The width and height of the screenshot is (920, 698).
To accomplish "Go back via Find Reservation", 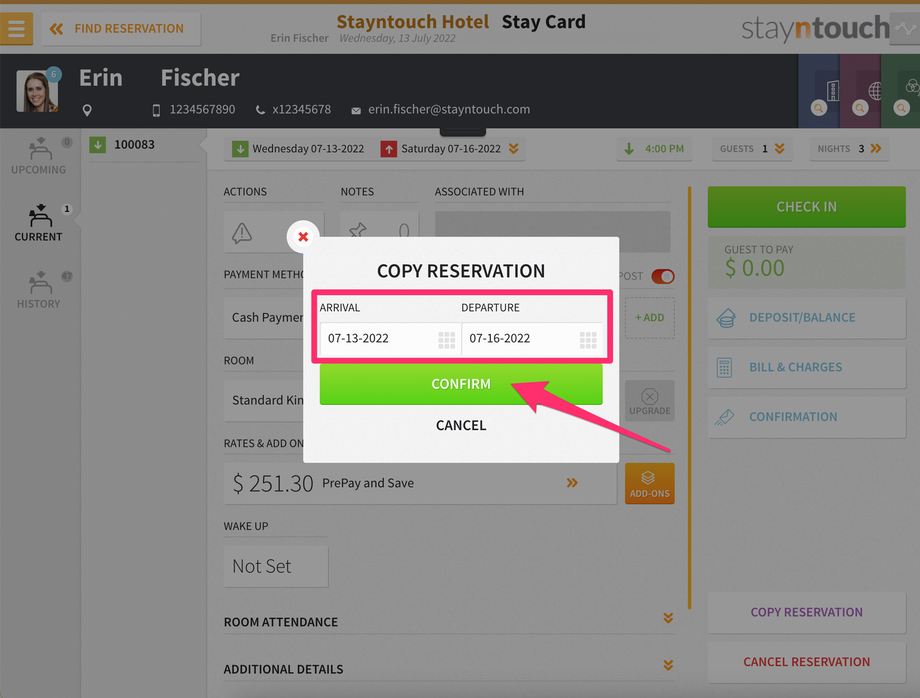I will tap(121, 29).
